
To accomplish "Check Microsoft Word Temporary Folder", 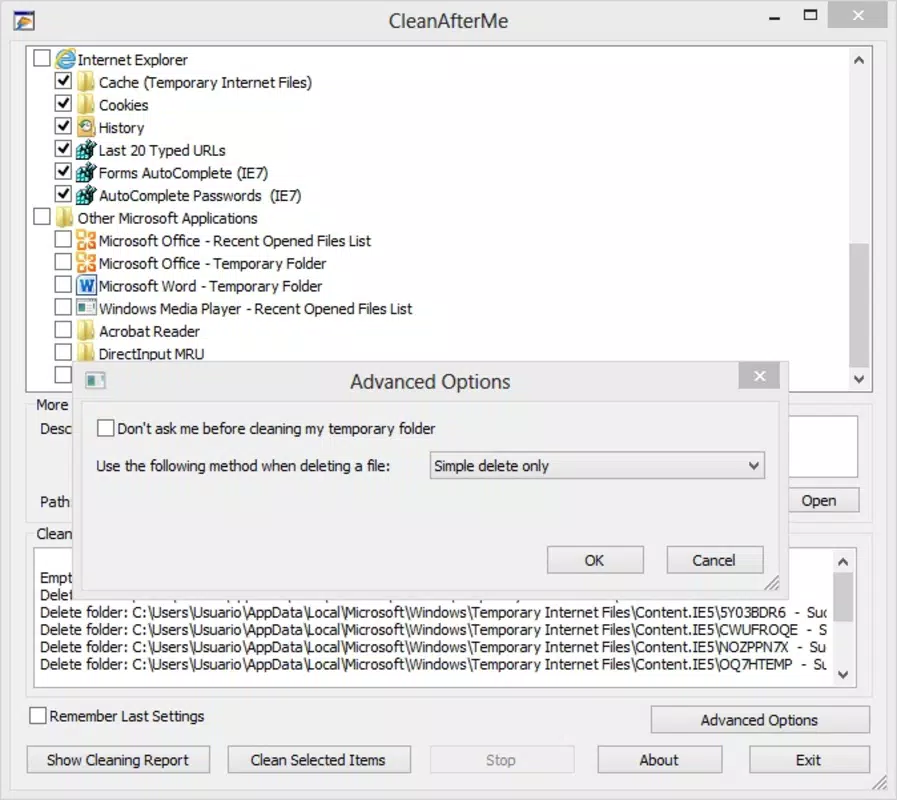I will [63, 284].
